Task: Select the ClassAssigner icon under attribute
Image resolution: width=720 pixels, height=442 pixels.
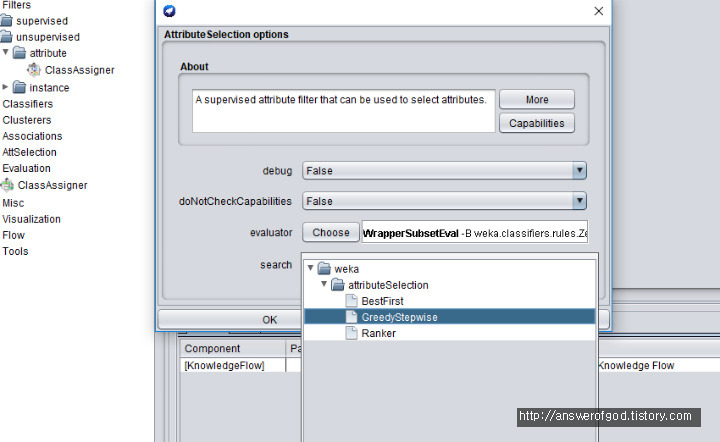Action: 34,70
